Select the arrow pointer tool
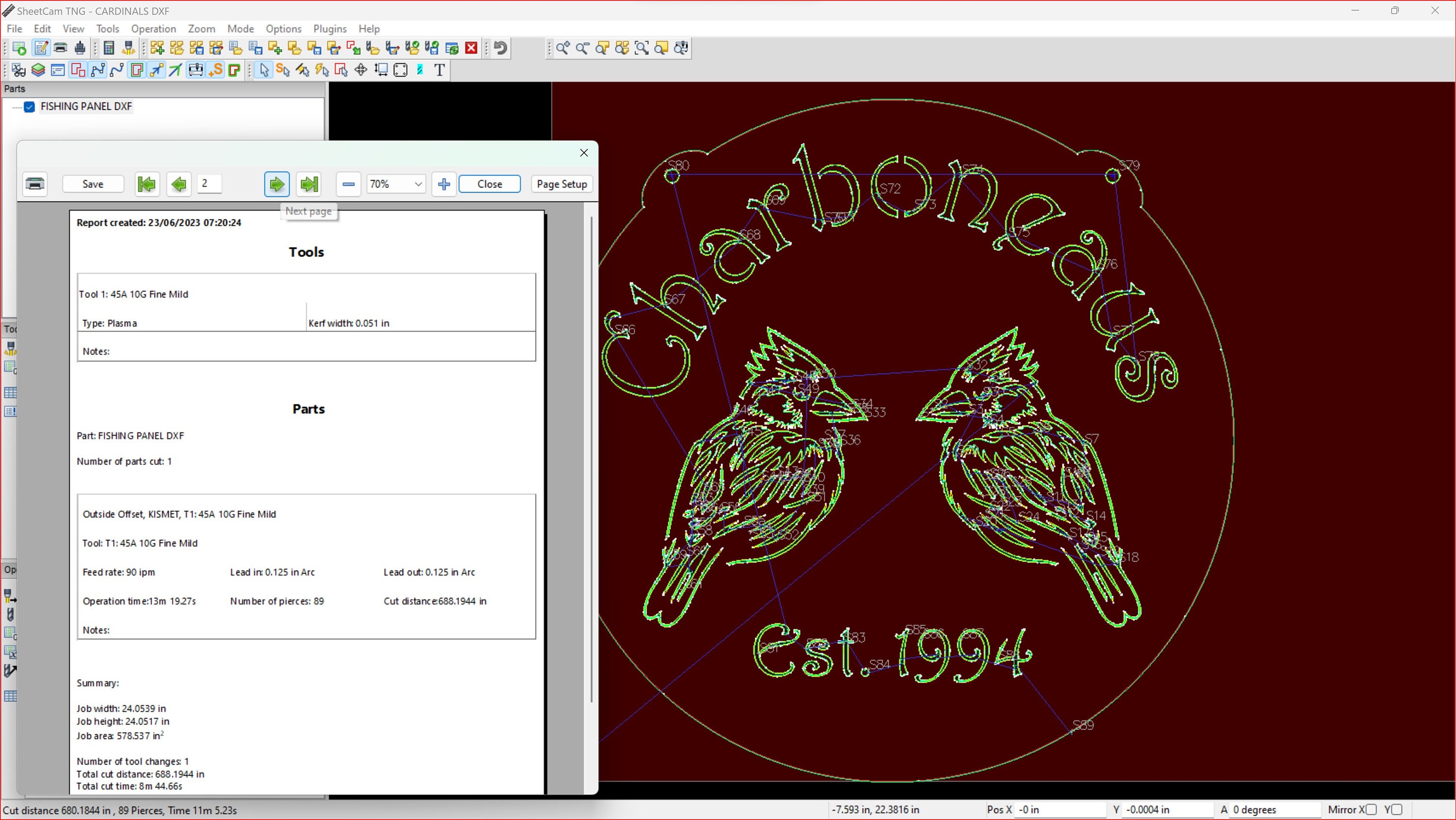 pyautogui.click(x=263, y=69)
